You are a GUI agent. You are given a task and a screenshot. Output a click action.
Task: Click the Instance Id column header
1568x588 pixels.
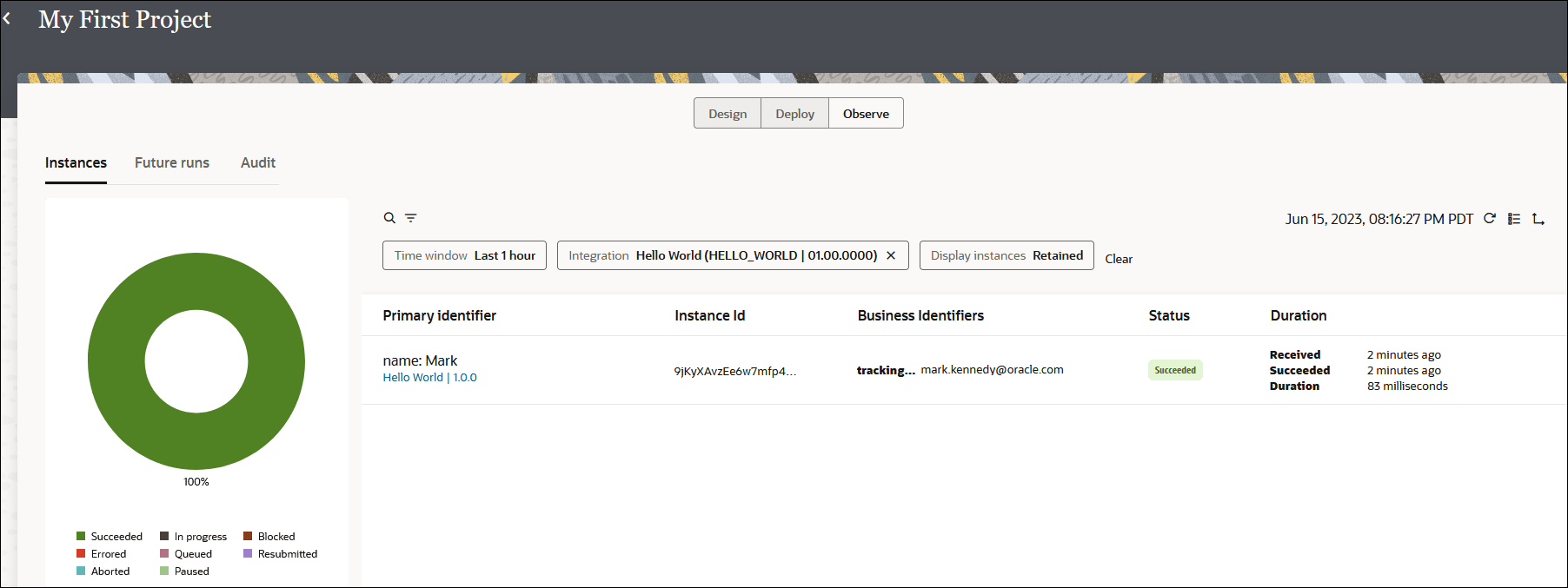click(x=709, y=315)
